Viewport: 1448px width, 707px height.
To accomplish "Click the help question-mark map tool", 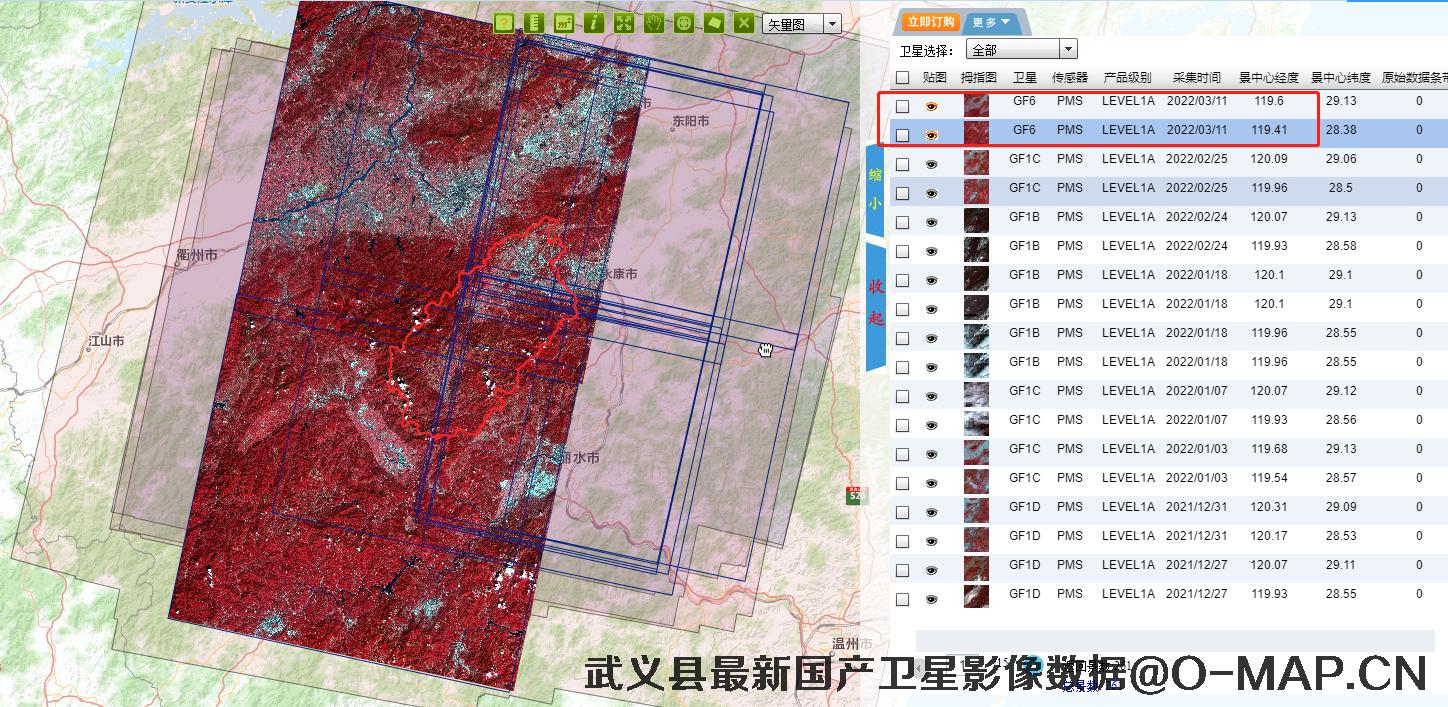I will 505,23.
